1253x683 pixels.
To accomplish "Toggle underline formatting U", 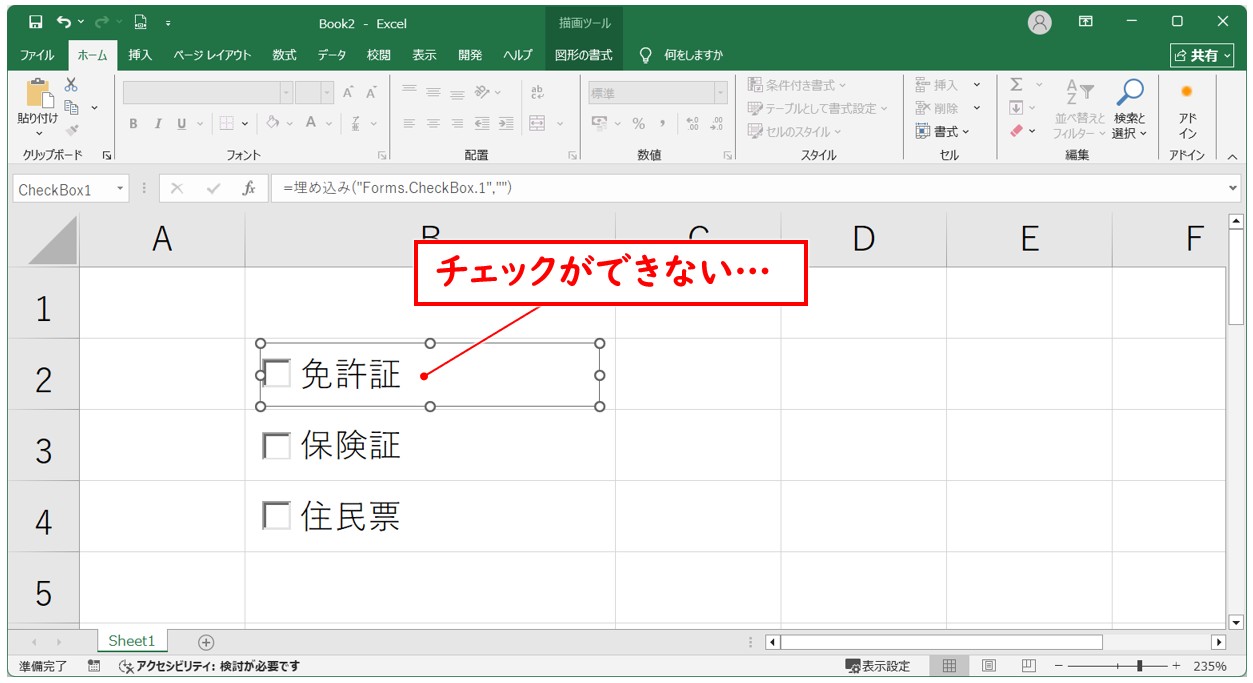I will tap(182, 124).
